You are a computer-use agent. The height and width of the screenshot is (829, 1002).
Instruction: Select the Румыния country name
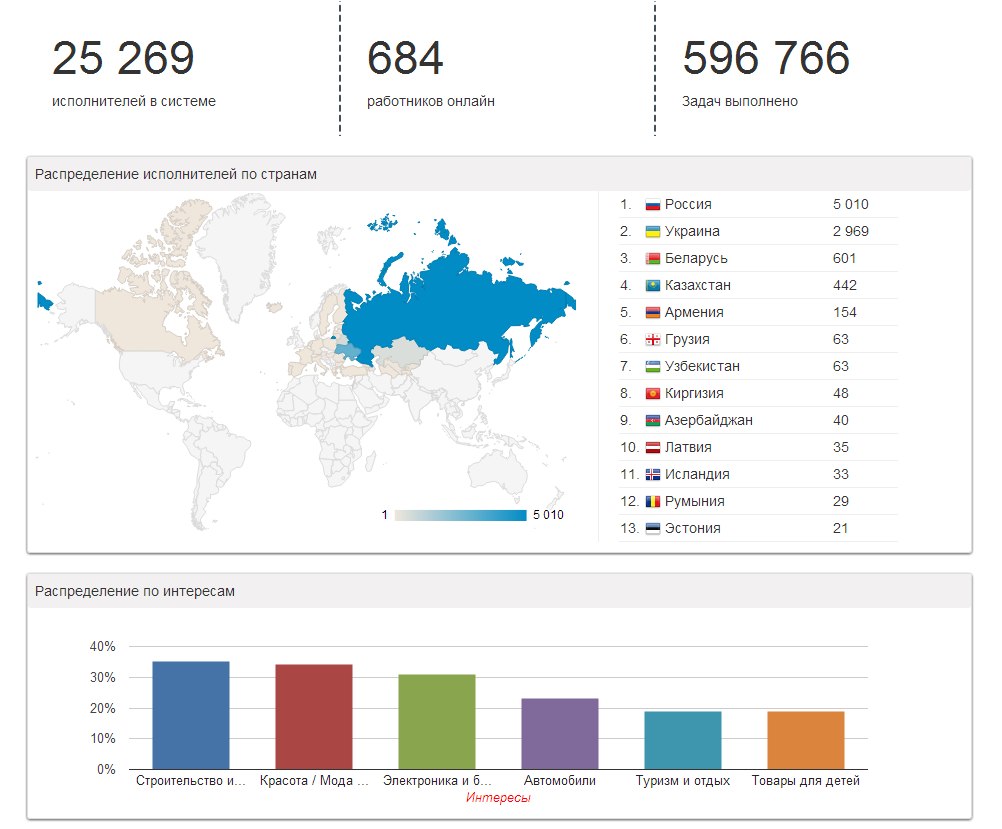(x=695, y=501)
